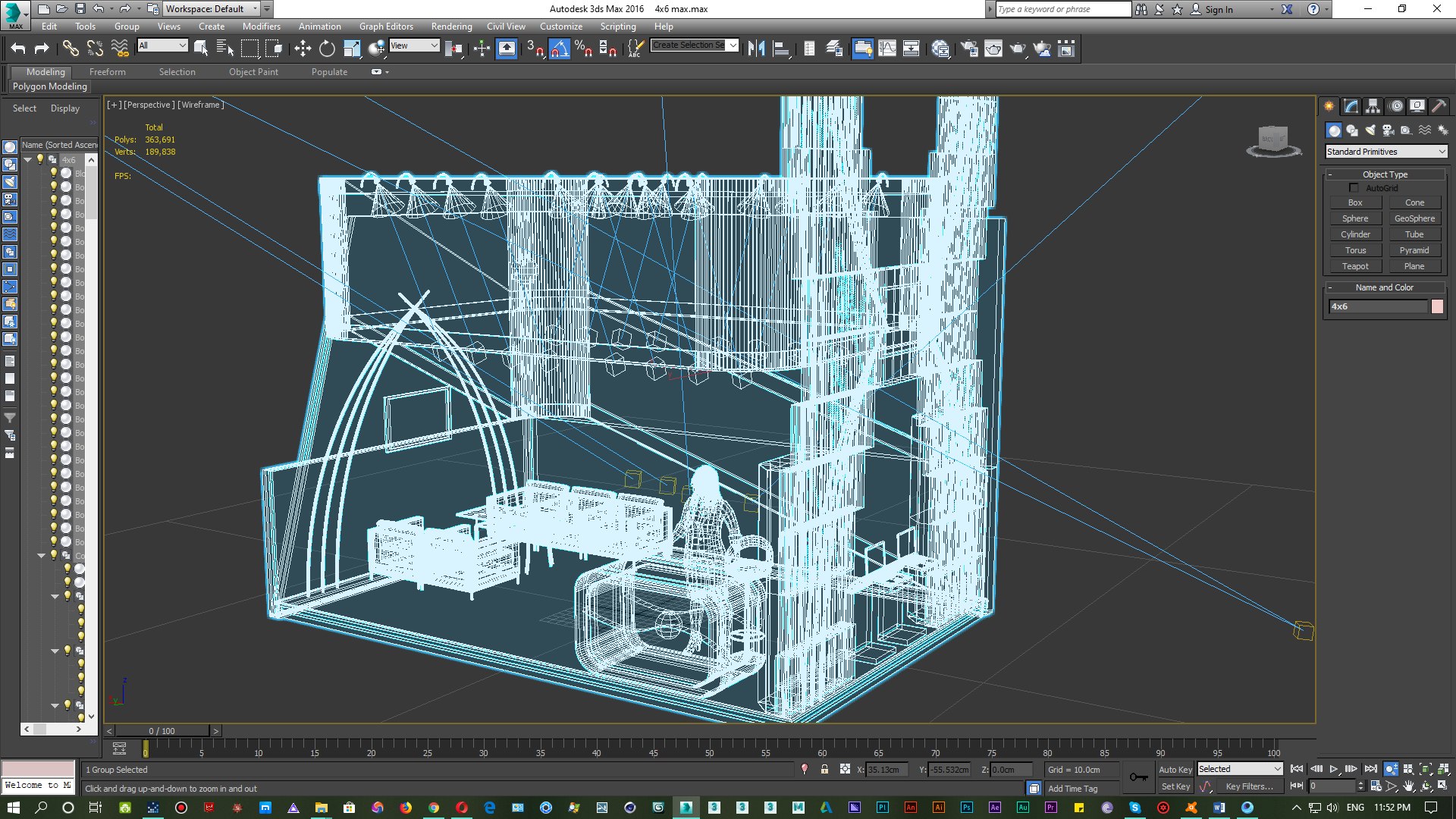Image resolution: width=1456 pixels, height=819 pixels.
Task: Toggle Percent Snap in the toolbar
Action: pyautogui.click(x=583, y=49)
